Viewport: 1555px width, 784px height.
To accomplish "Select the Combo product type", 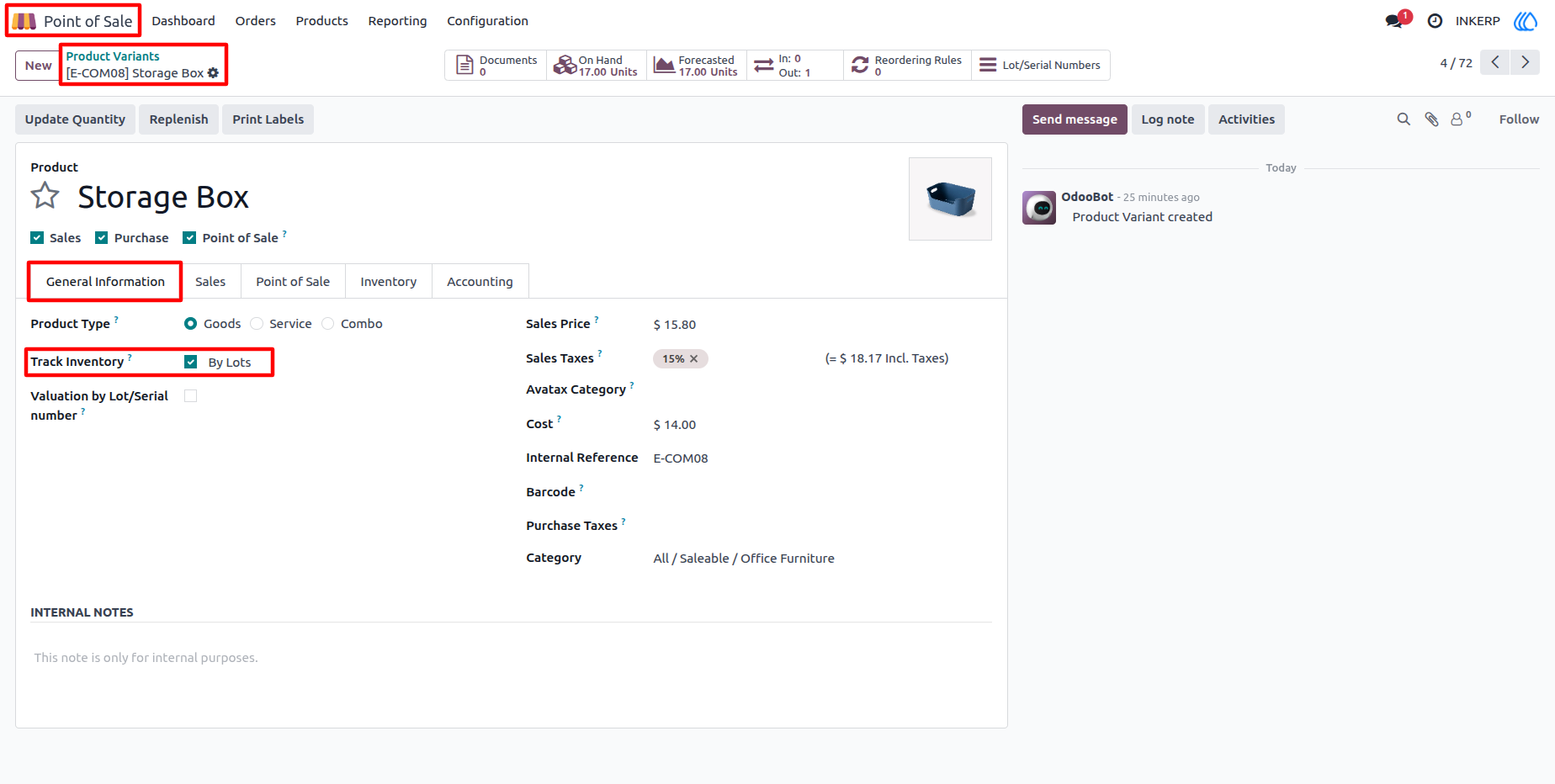I will pyautogui.click(x=328, y=324).
